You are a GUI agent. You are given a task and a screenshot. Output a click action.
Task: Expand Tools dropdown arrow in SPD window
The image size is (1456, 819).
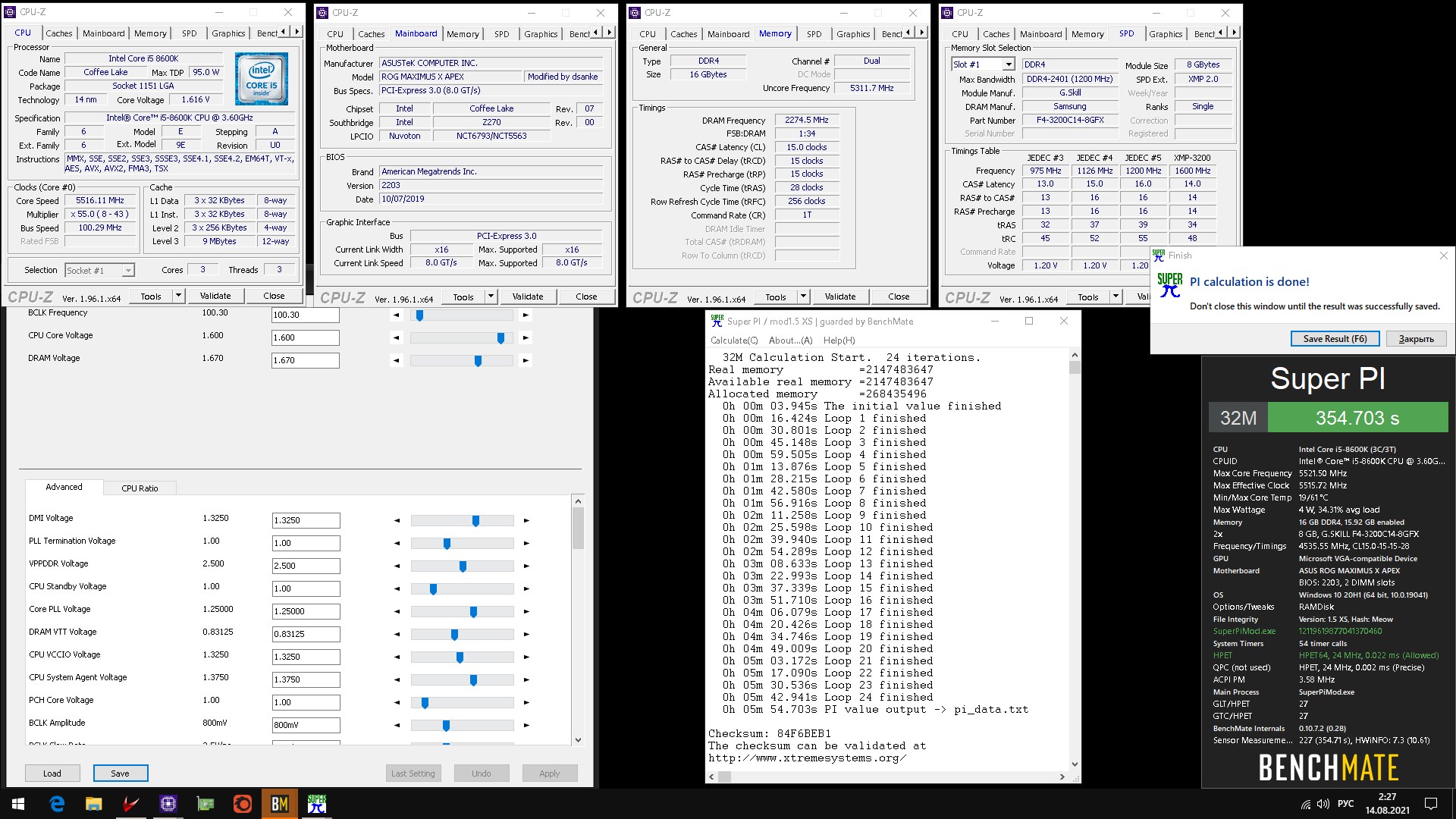(x=1116, y=297)
